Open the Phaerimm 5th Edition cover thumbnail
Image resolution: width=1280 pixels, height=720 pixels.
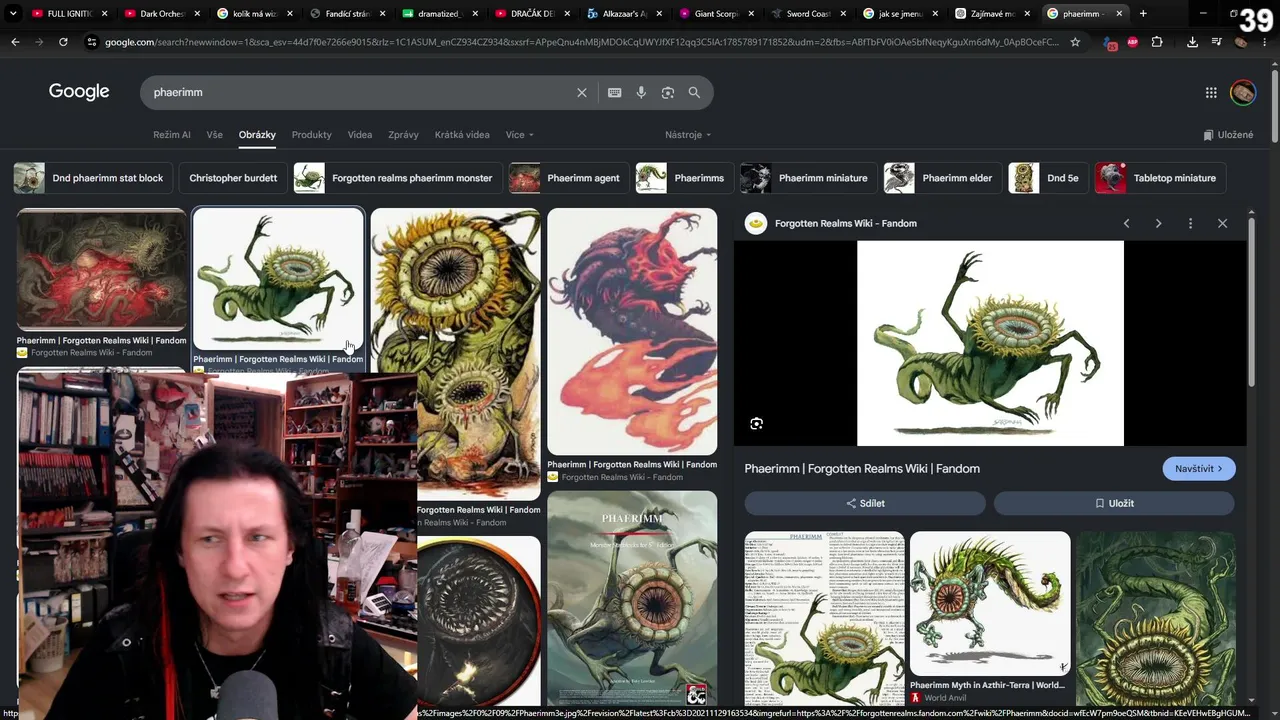tap(632, 598)
